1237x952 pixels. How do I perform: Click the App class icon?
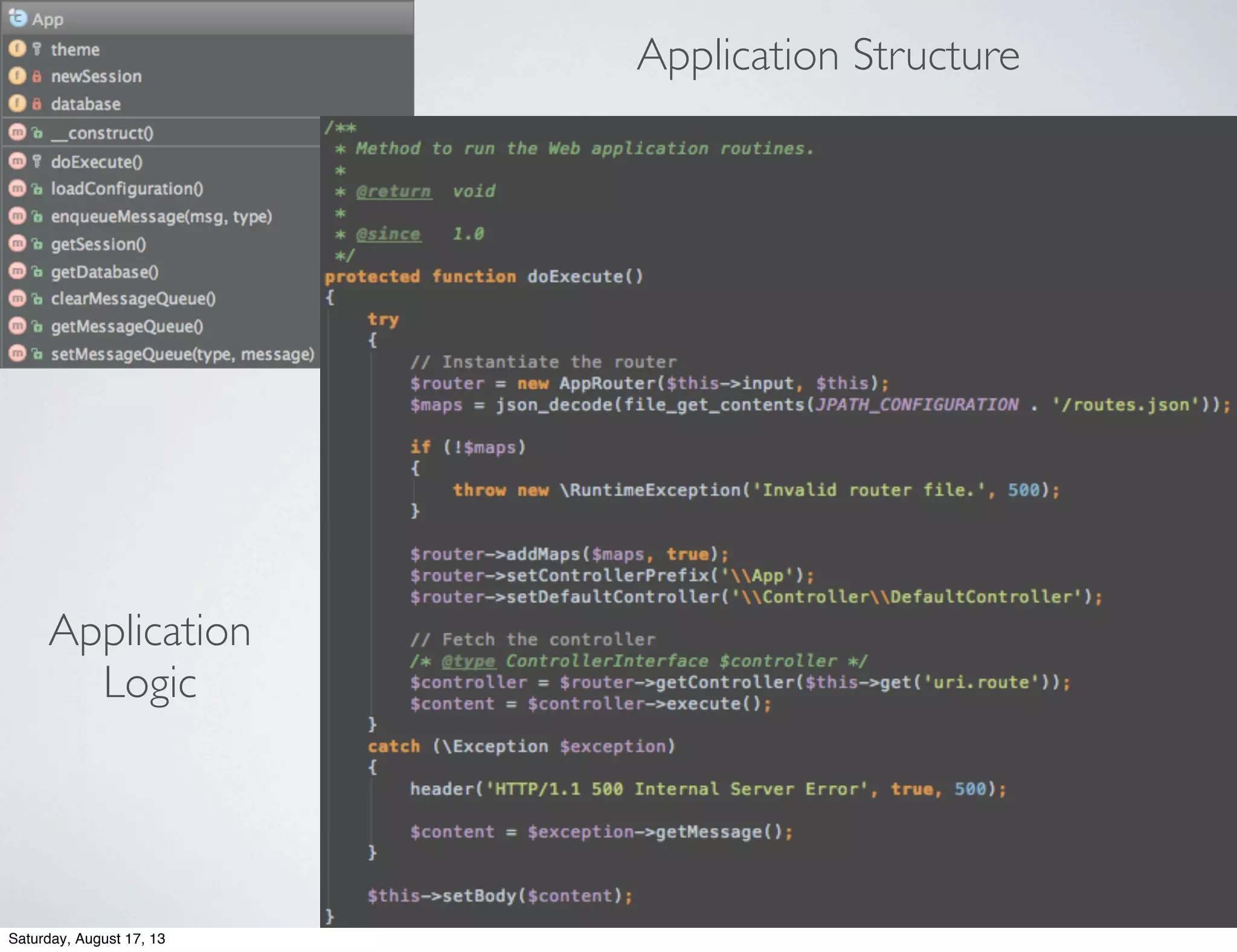[18, 18]
